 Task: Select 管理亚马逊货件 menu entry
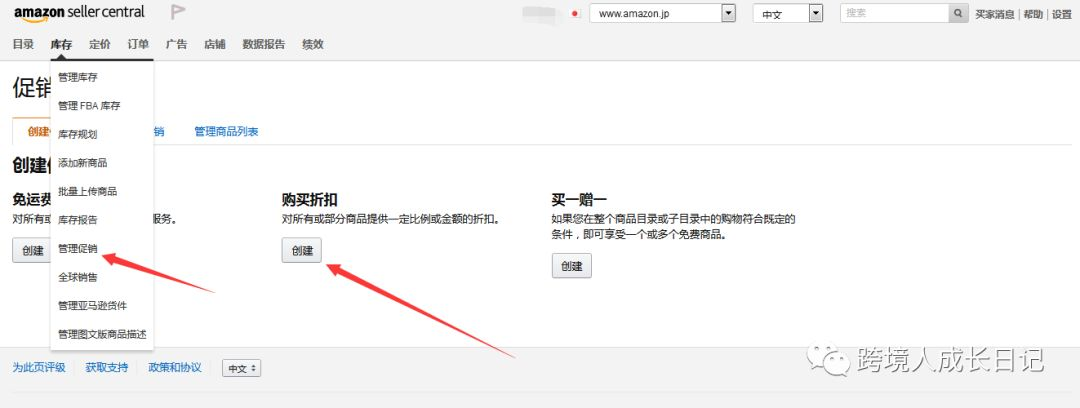point(92,305)
